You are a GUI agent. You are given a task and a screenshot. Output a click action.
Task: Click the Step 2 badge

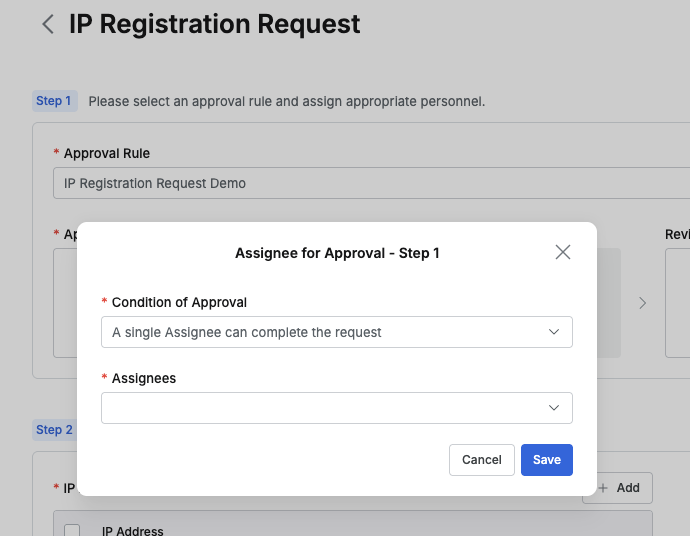tap(54, 430)
